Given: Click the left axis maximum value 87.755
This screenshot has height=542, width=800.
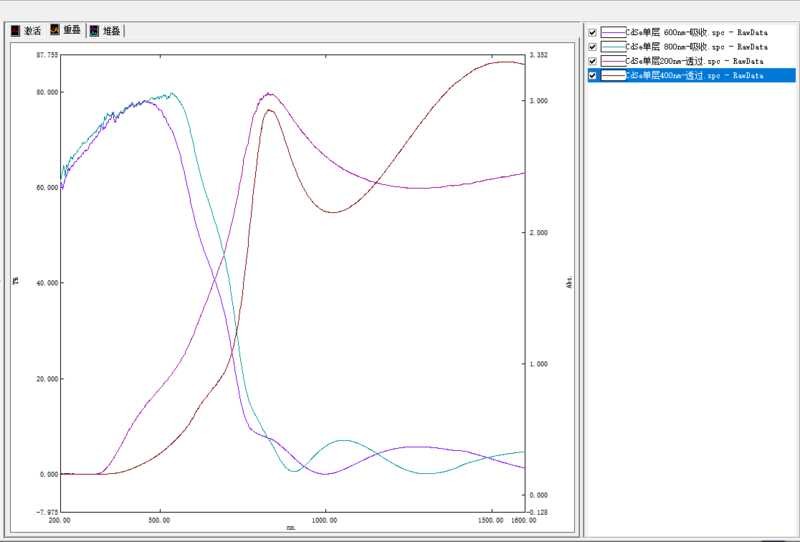Looking at the screenshot, I should tap(47, 55).
